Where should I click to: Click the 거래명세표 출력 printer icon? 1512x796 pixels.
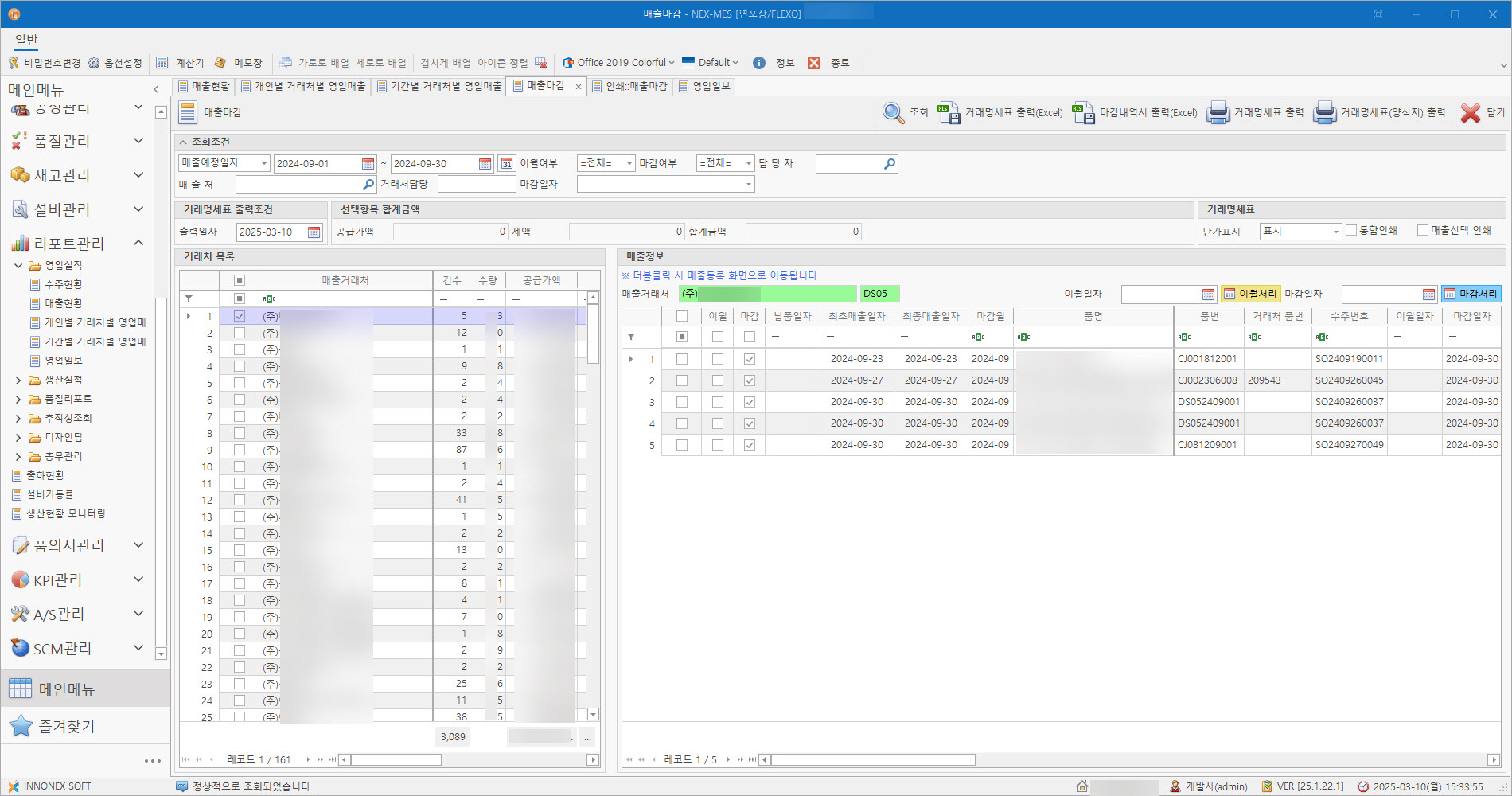pyautogui.click(x=1218, y=113)
